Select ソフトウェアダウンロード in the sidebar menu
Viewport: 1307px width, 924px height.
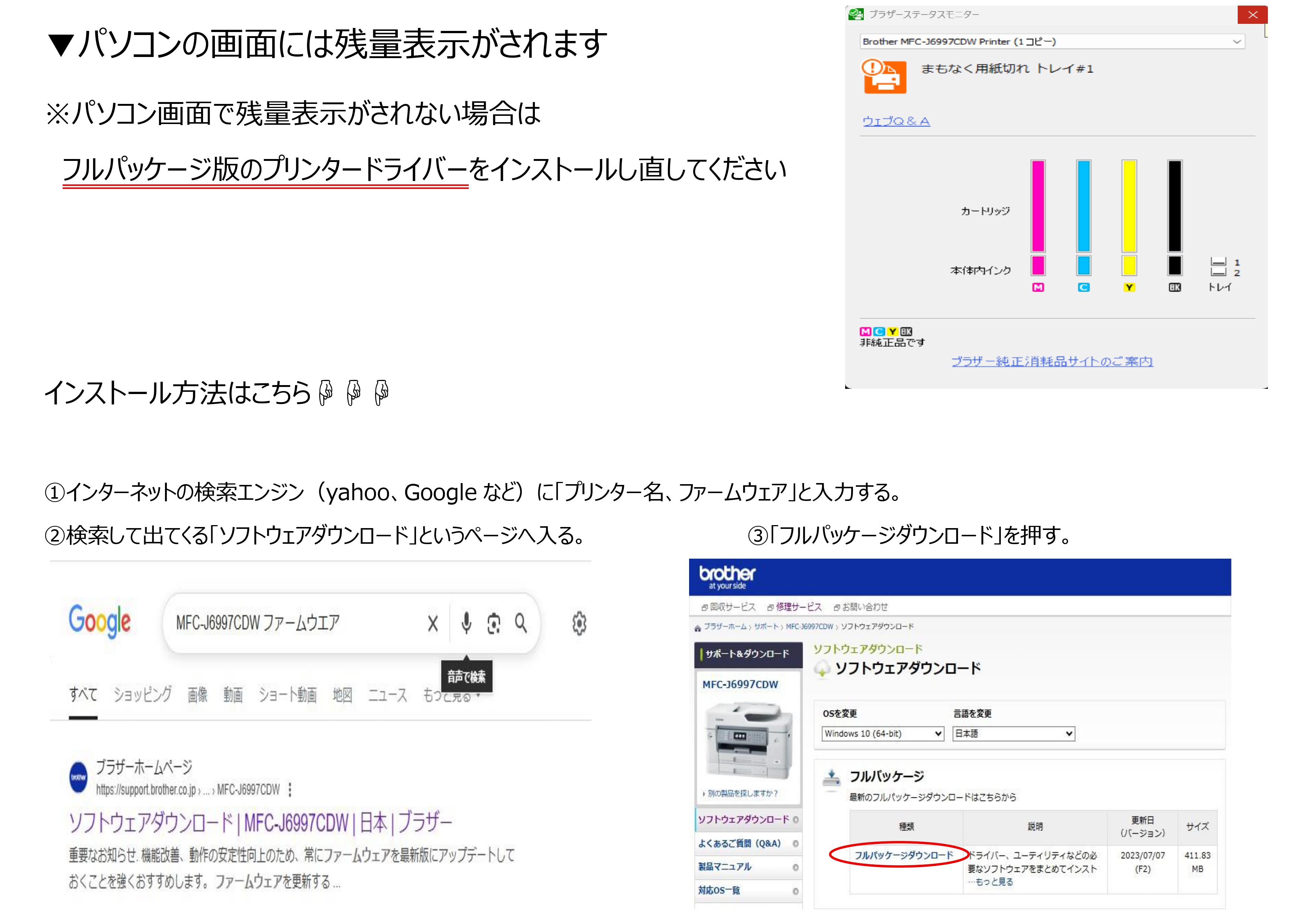pos(748,819)
